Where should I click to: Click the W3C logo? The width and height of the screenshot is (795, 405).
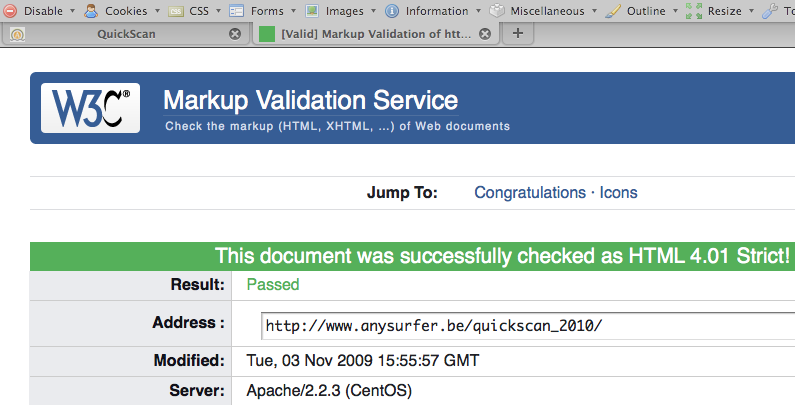(90, 108)
